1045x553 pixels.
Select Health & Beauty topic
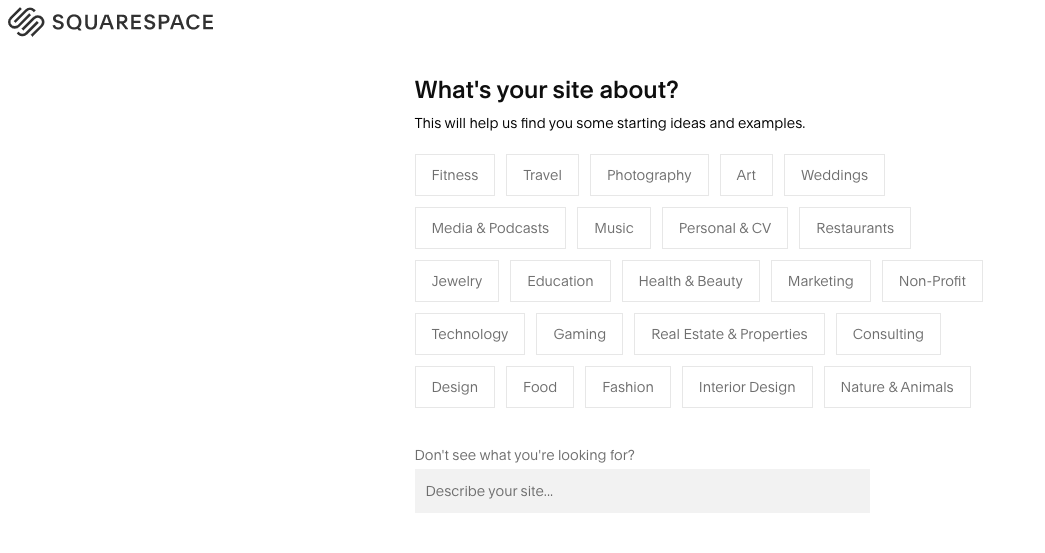pos(690,281)
